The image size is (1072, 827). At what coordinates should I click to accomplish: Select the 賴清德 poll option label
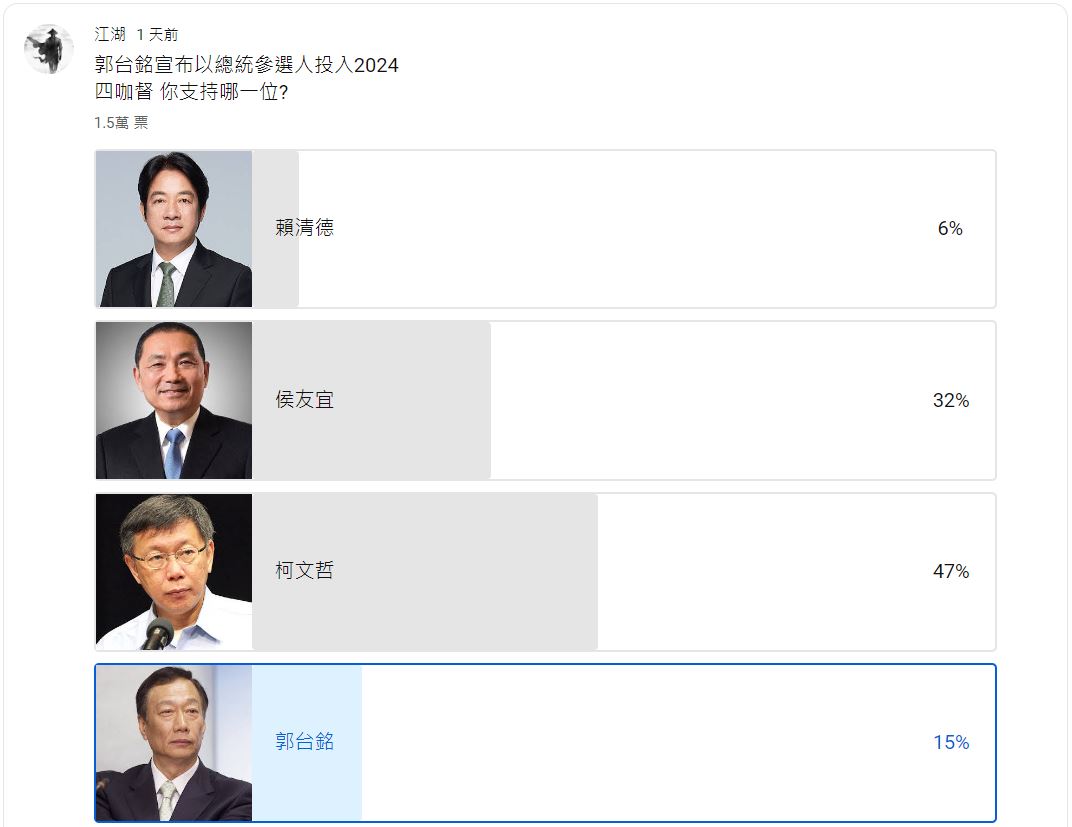coord(304,228)
